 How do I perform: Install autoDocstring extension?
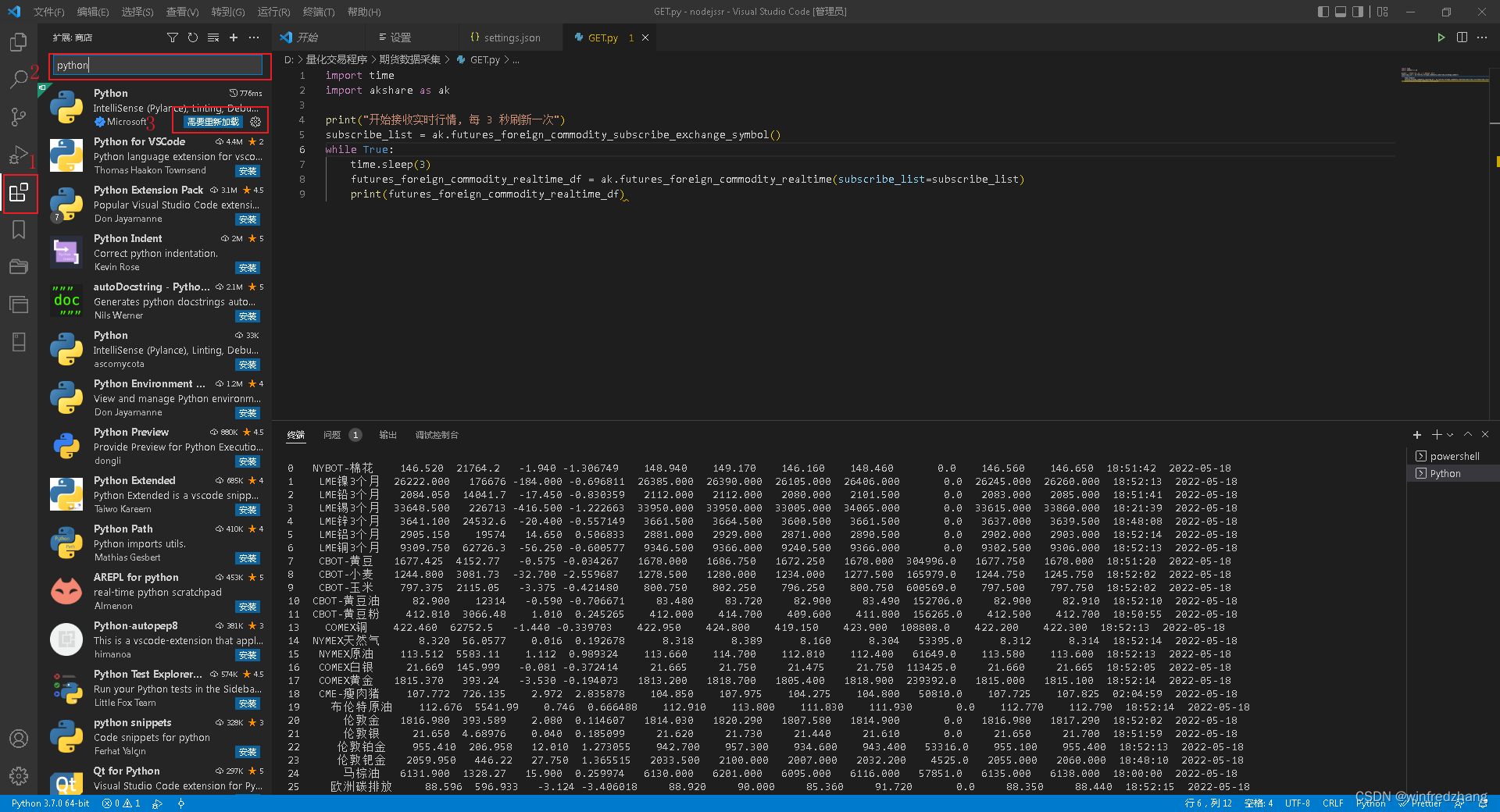248,316
